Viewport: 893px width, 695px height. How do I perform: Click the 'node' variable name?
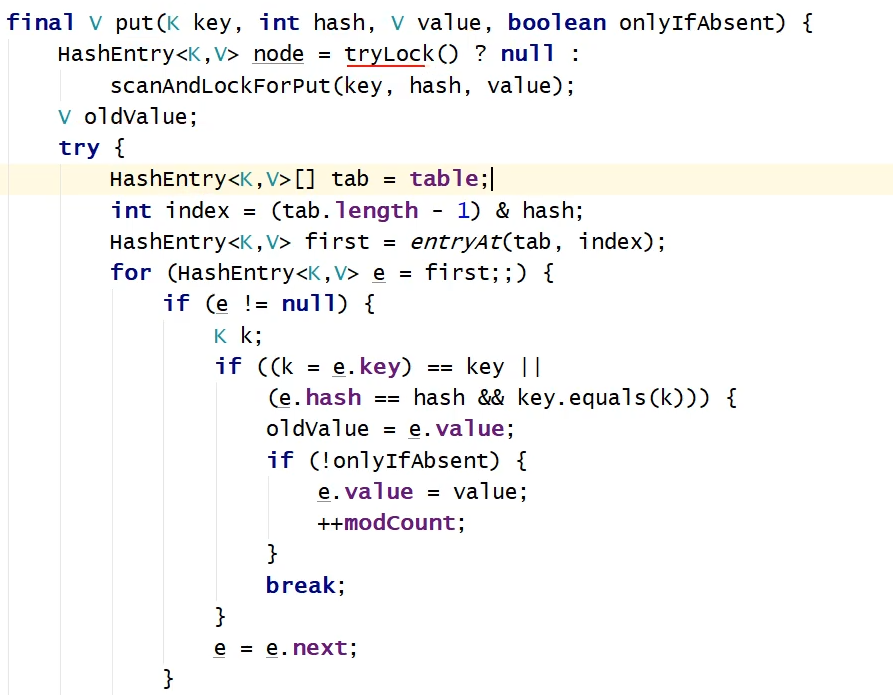pos(278,55)
